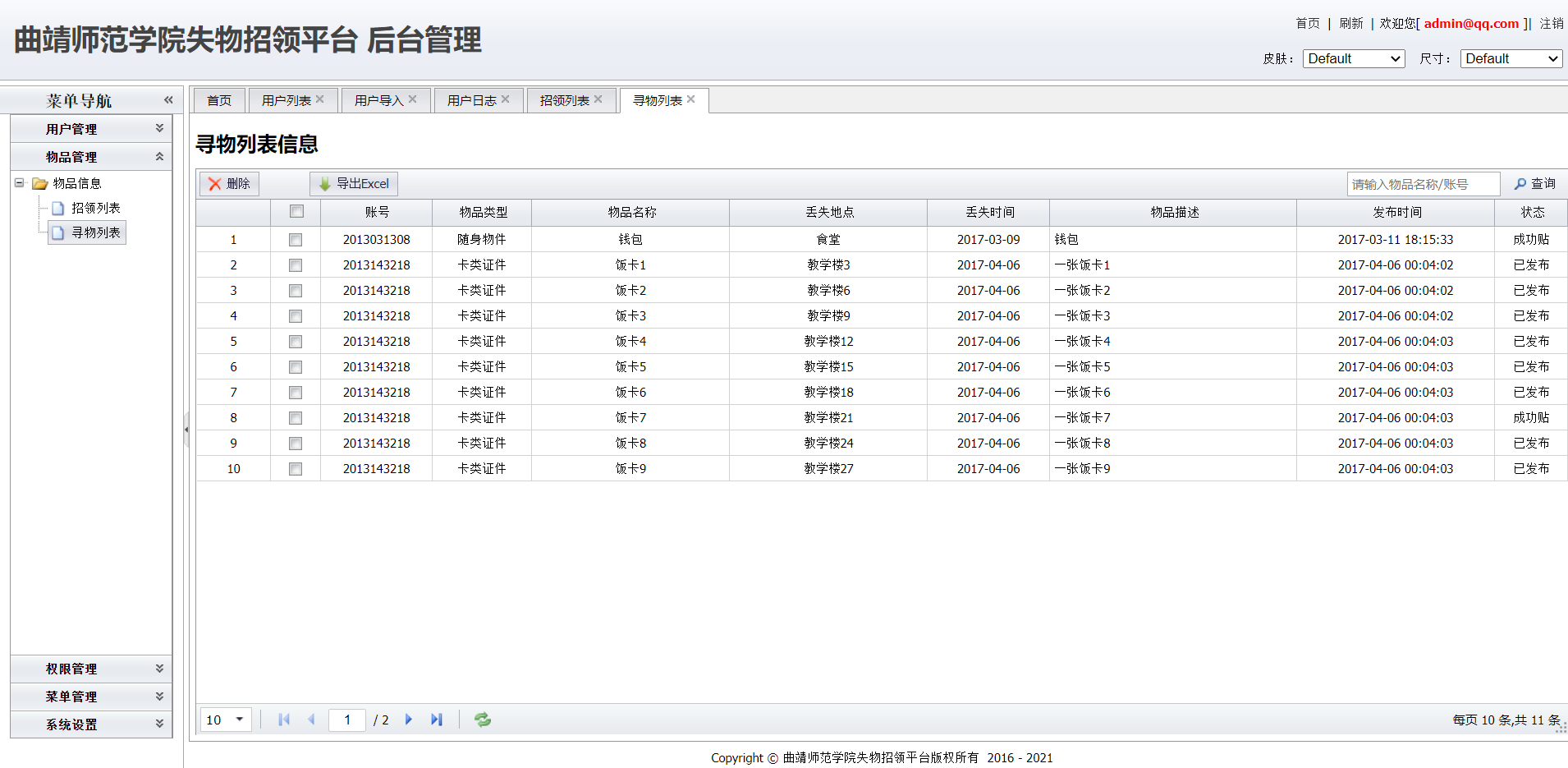Image resolution: width=1568 pixels, height=768 pixels.
Task: Toggle the select-all header checkbox
Action: point(296,212)
